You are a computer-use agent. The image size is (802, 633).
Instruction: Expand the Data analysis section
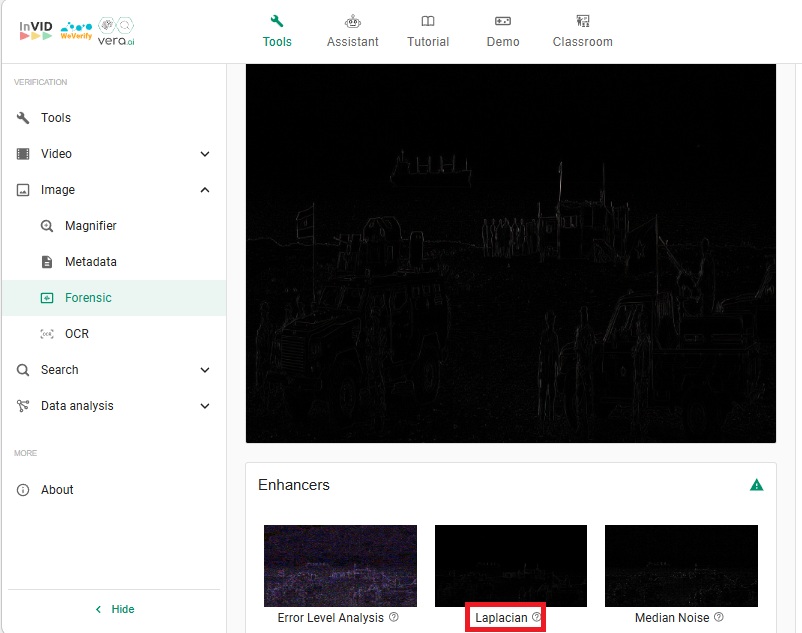[x=205, y=406]
